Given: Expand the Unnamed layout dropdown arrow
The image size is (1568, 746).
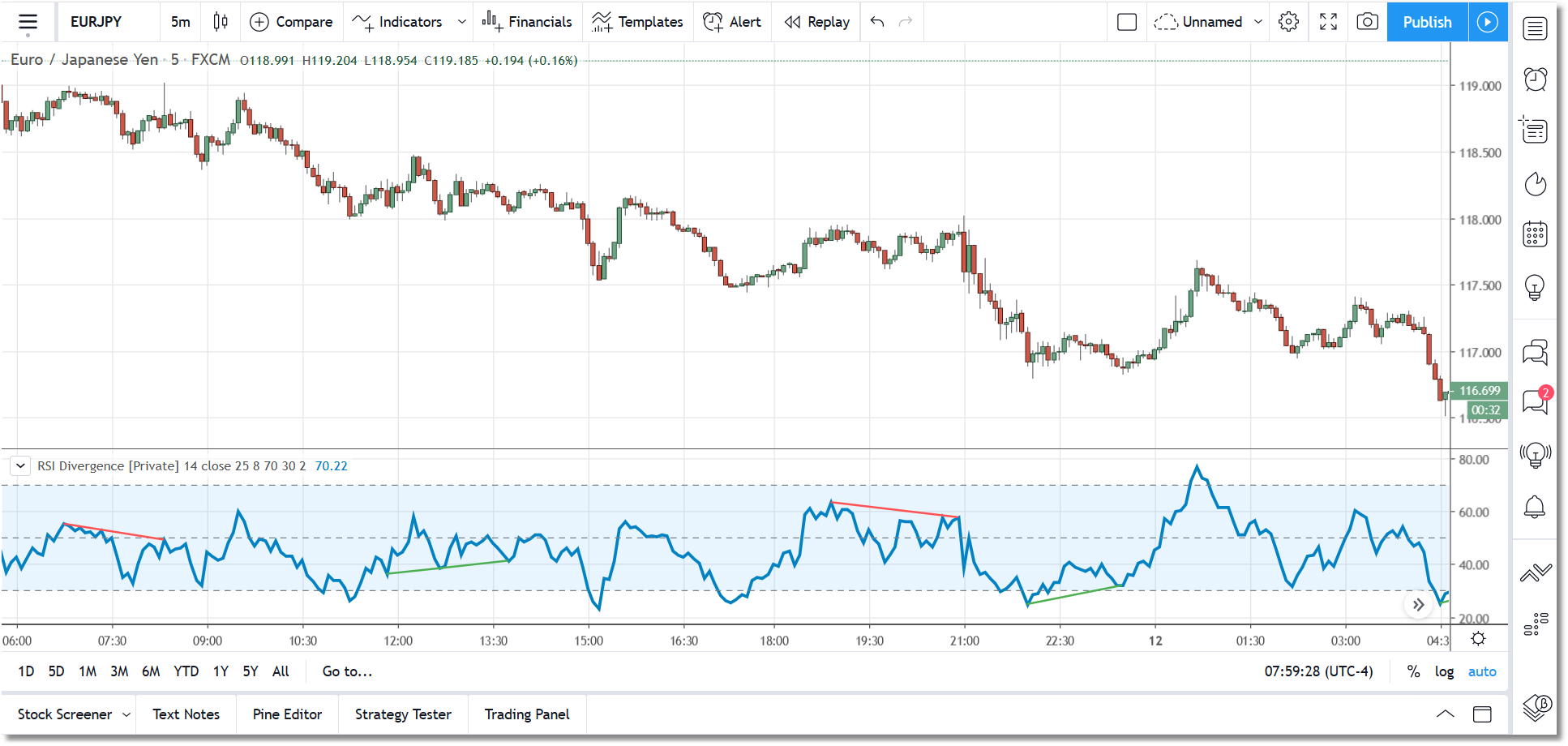Looking at the screenshot, I should pyautogui.click(x=1258, y=22).
